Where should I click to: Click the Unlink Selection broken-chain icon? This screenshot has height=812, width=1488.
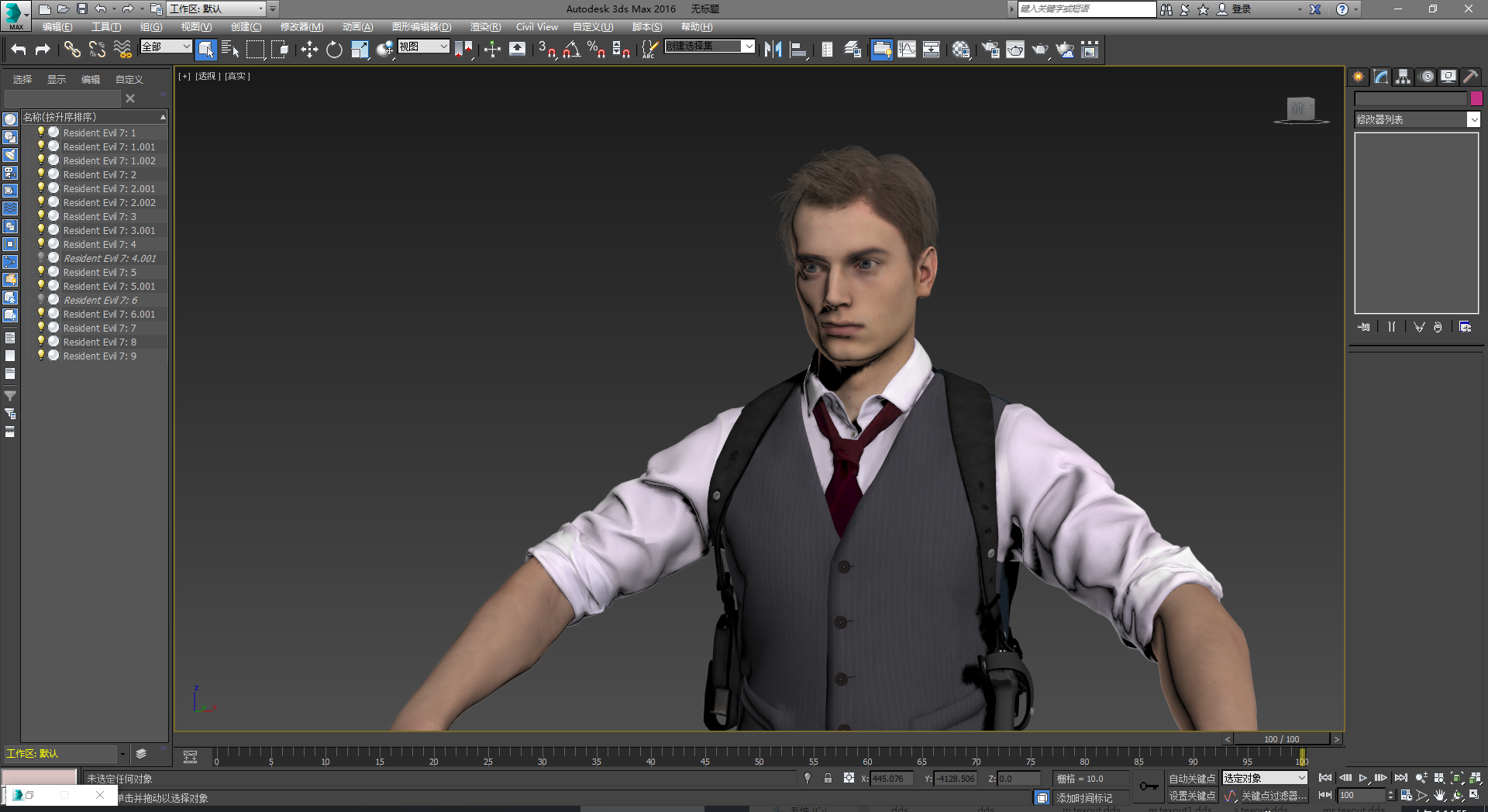click(x=97, y=50)
